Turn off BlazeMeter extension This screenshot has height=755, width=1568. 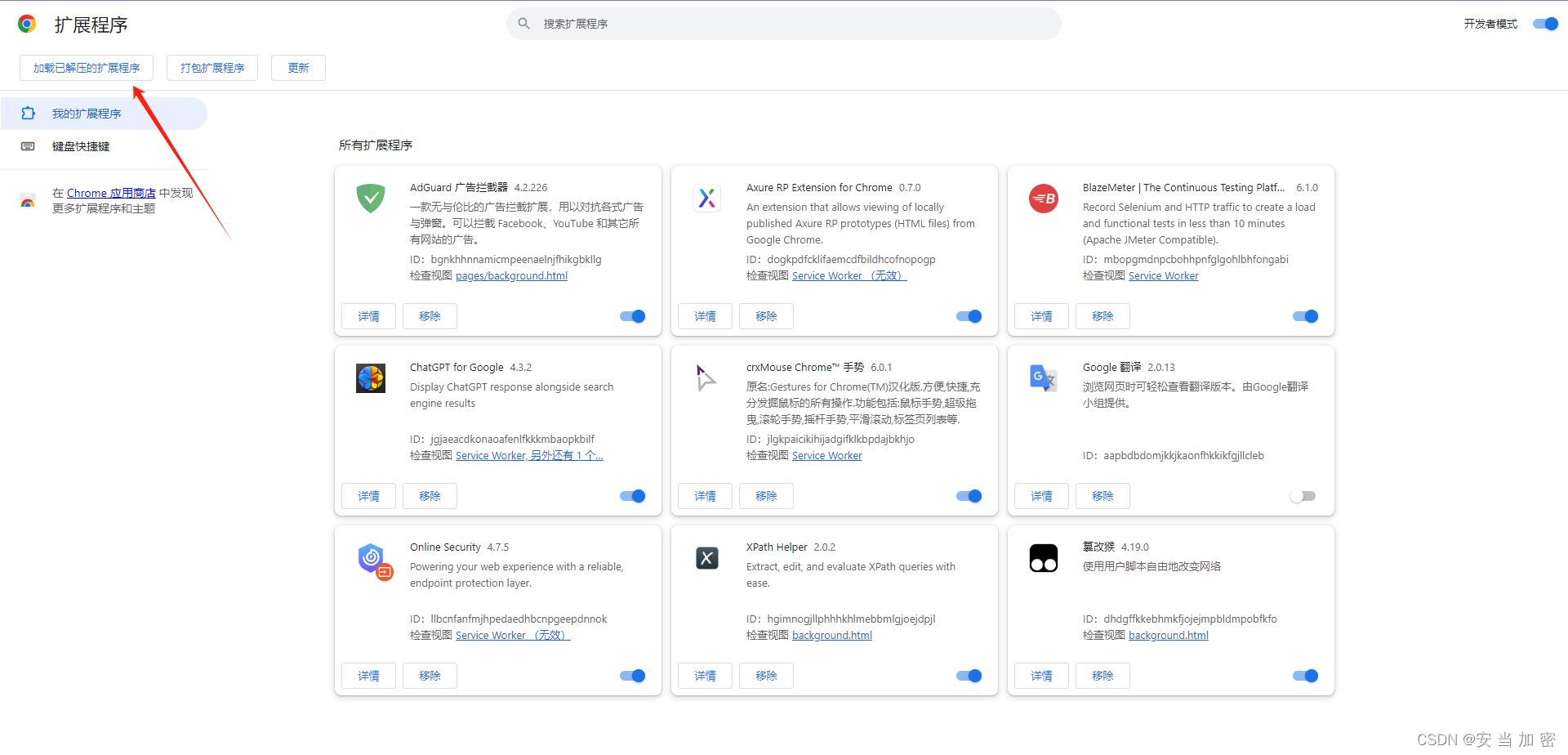[1306, 316]
